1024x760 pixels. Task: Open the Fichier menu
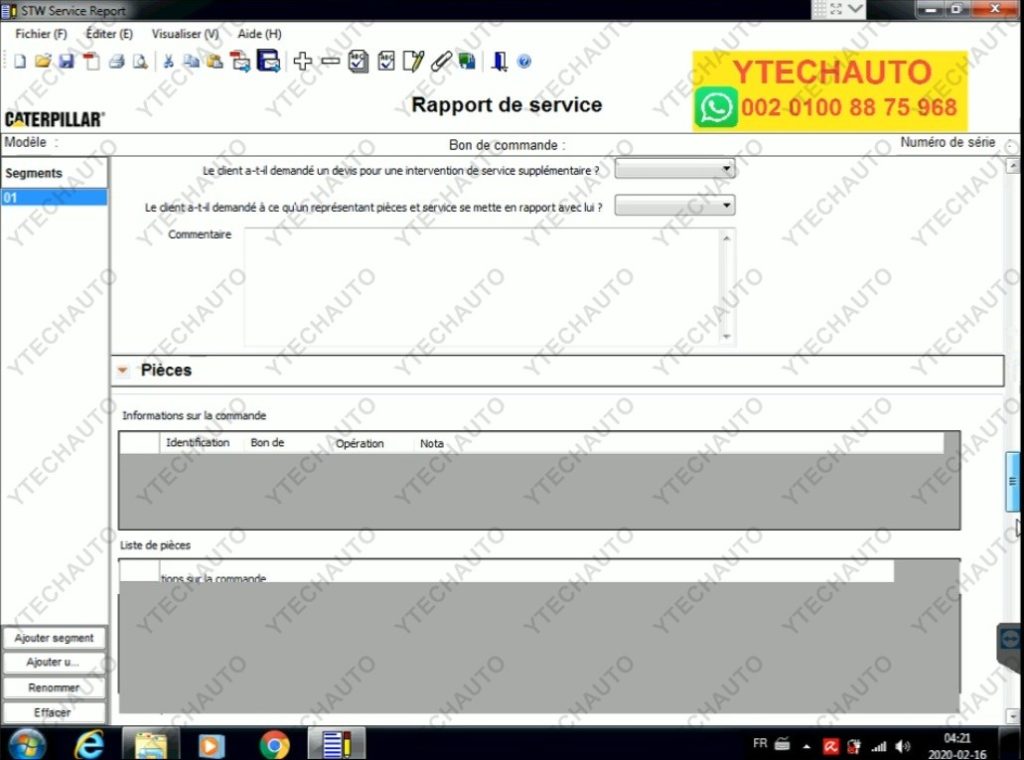pyautogui.click(x=41, y=34)
